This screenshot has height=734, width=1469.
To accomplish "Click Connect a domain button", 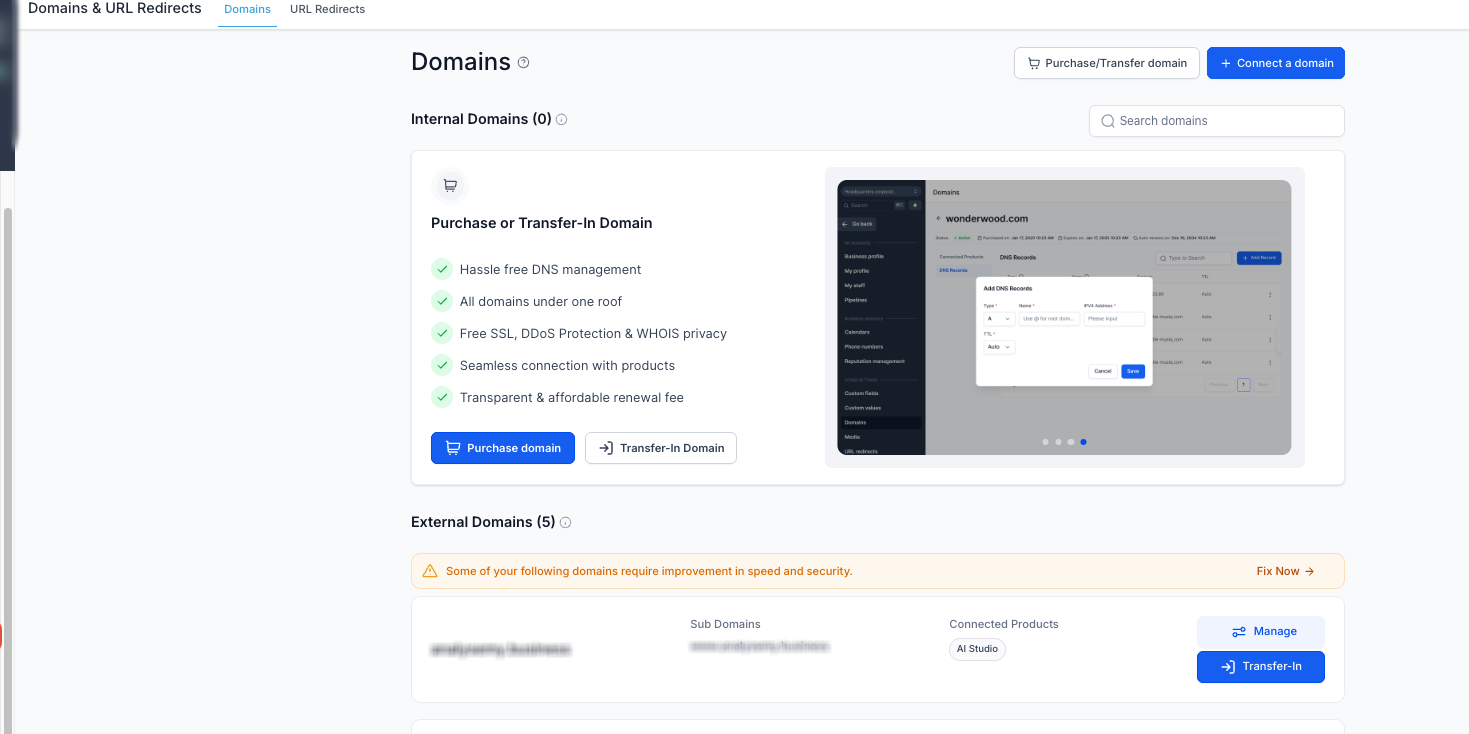I will click(x=1276, y=63).
